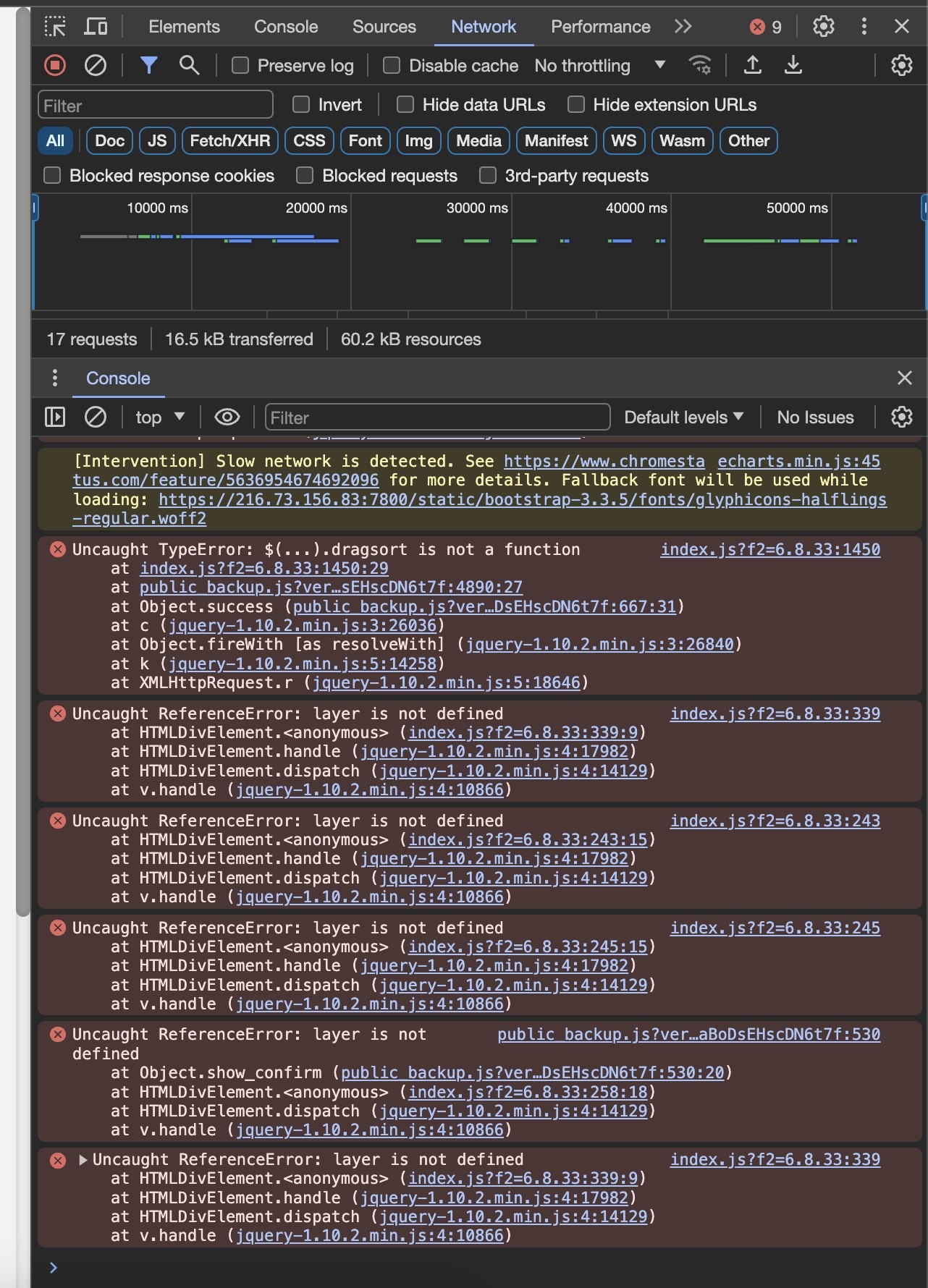Open the Performance tab

click(x=600, y=27)
